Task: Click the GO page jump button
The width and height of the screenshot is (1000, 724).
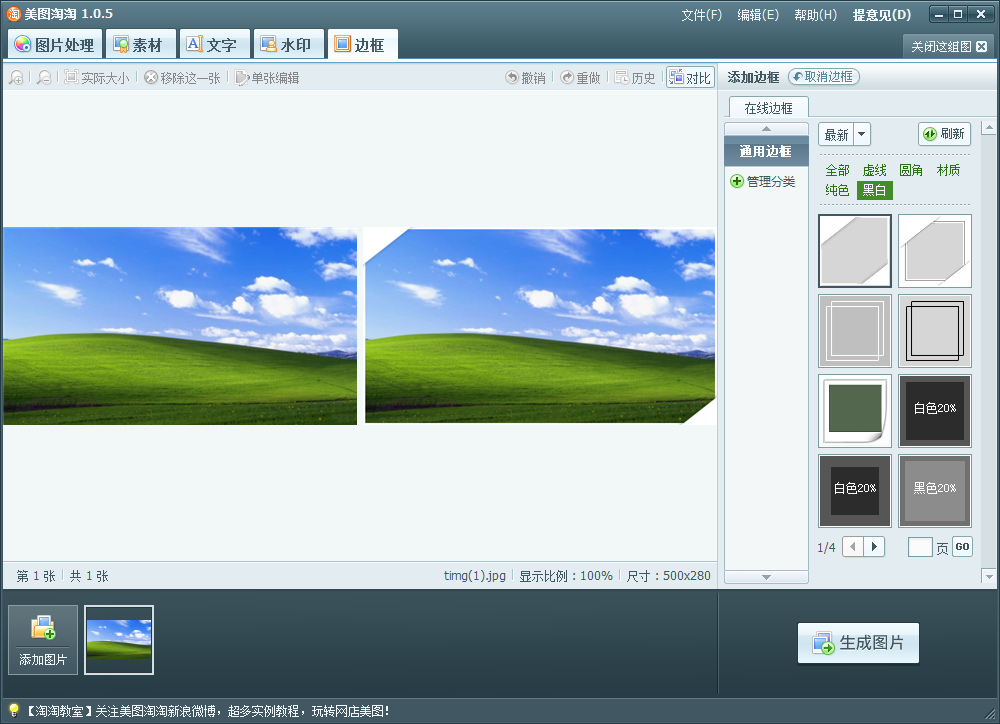Action: (x=962, y=547)
